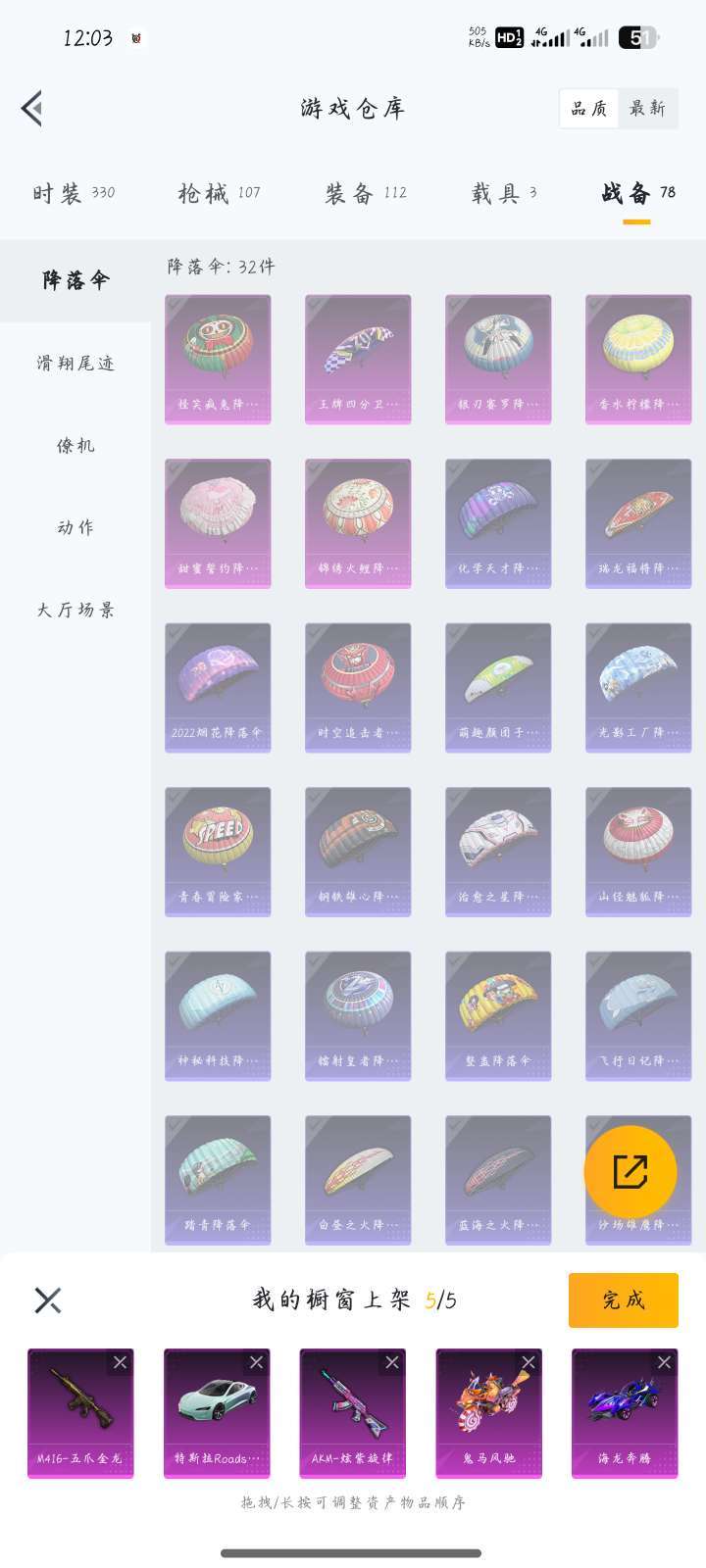Remove 鬼马风驰 from showcase

coord(528,1362)
